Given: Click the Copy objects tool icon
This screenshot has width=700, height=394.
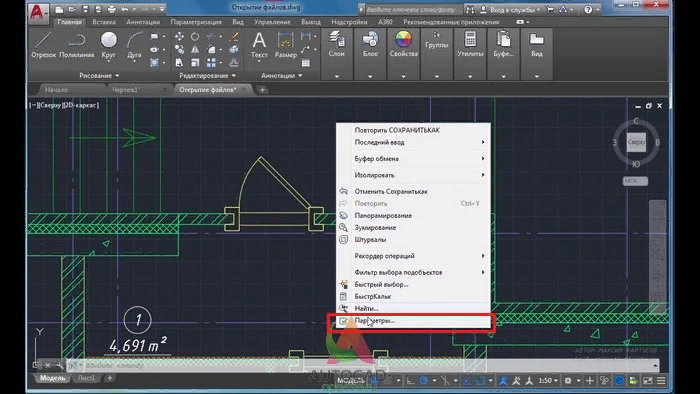Looking at the screenshot, I should (x=179, y=50).
